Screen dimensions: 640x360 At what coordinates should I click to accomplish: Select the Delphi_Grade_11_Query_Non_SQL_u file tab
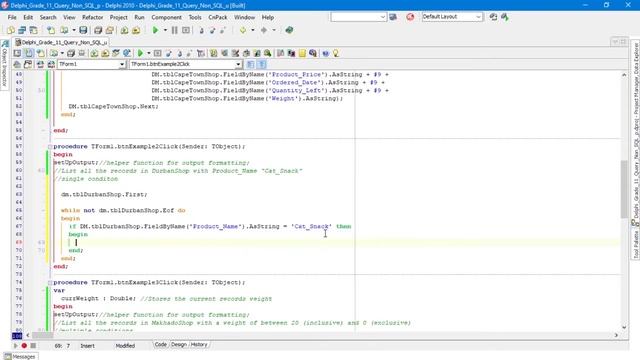tap(61, 42)
